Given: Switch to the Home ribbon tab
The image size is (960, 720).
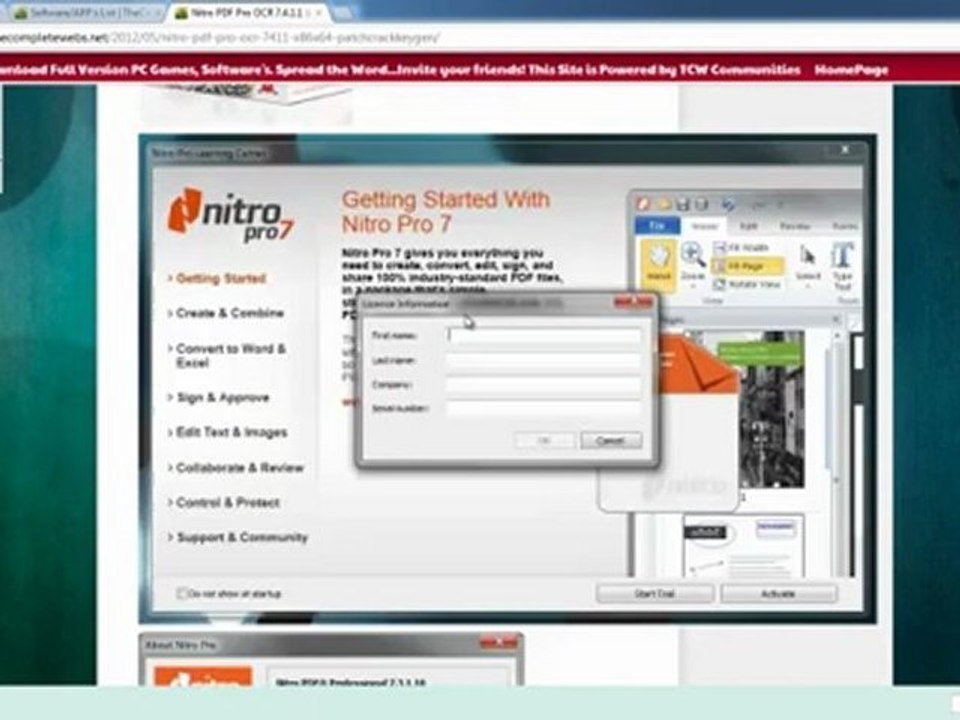Looking at the screenshot, I should 704,227.
